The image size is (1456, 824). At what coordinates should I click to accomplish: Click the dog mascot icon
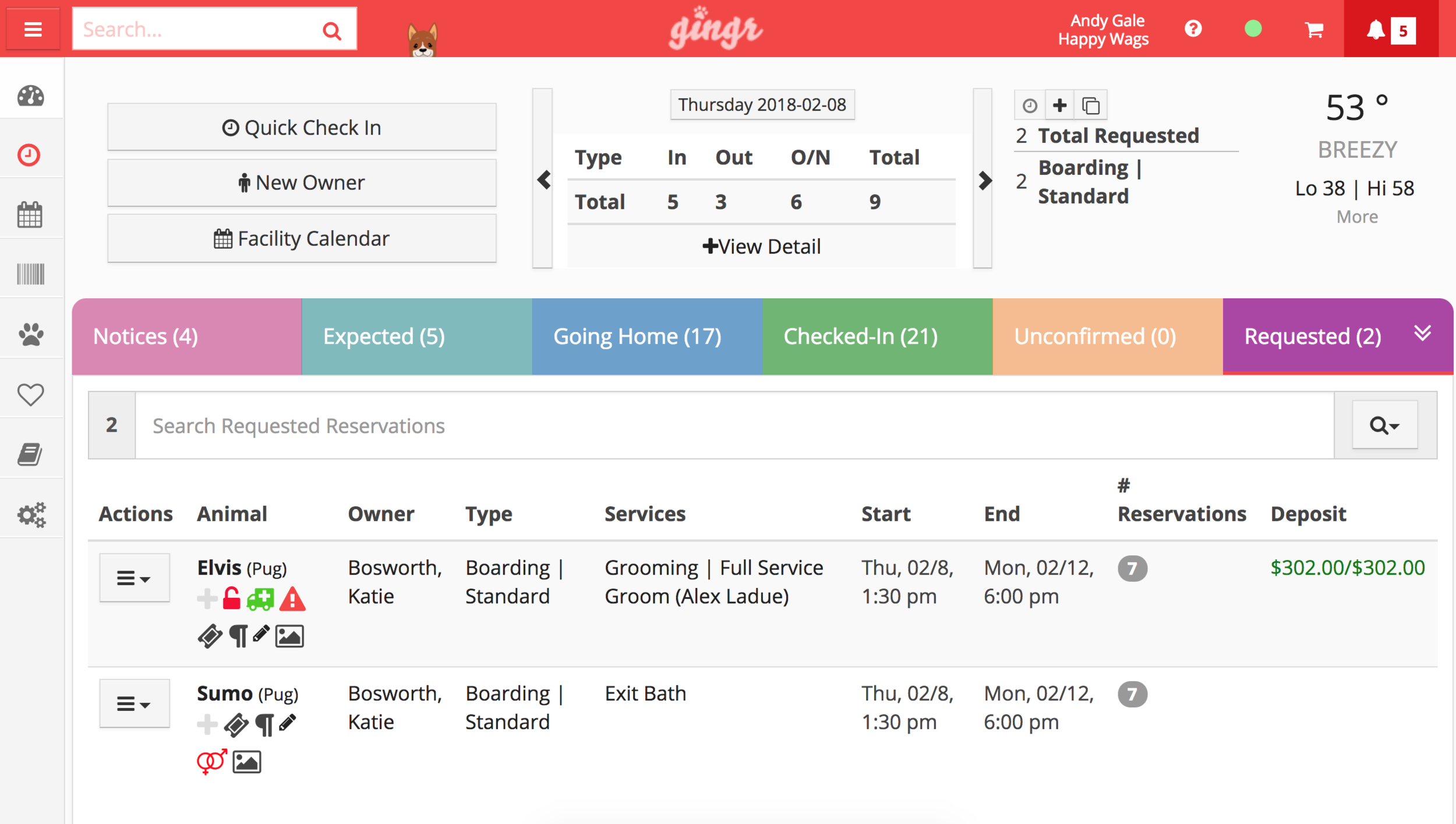[x=422, y=40]
